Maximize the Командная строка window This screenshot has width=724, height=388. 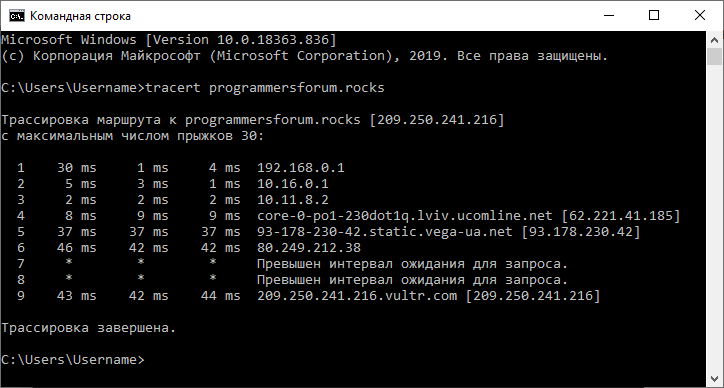tap(654, 15)
